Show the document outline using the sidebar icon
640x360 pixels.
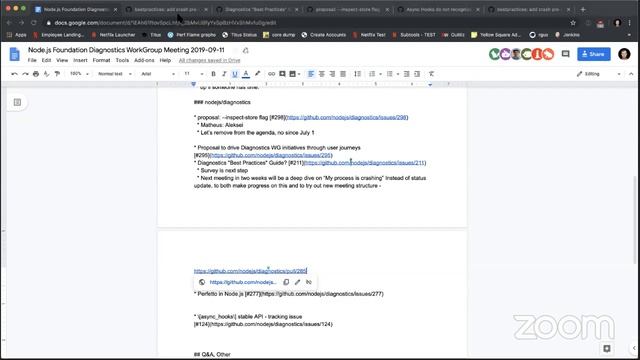[x=17, y=102]
